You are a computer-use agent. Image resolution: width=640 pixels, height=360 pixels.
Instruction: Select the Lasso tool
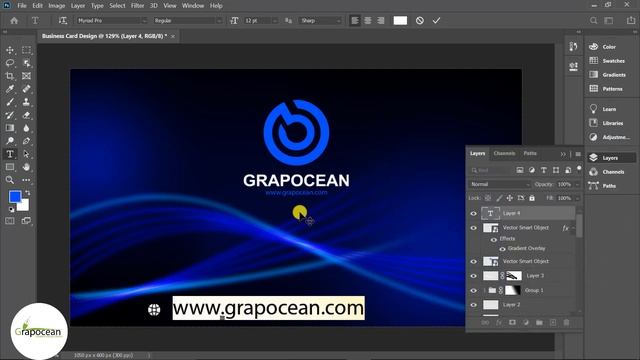pyautogui.click(x=10, y=63)
